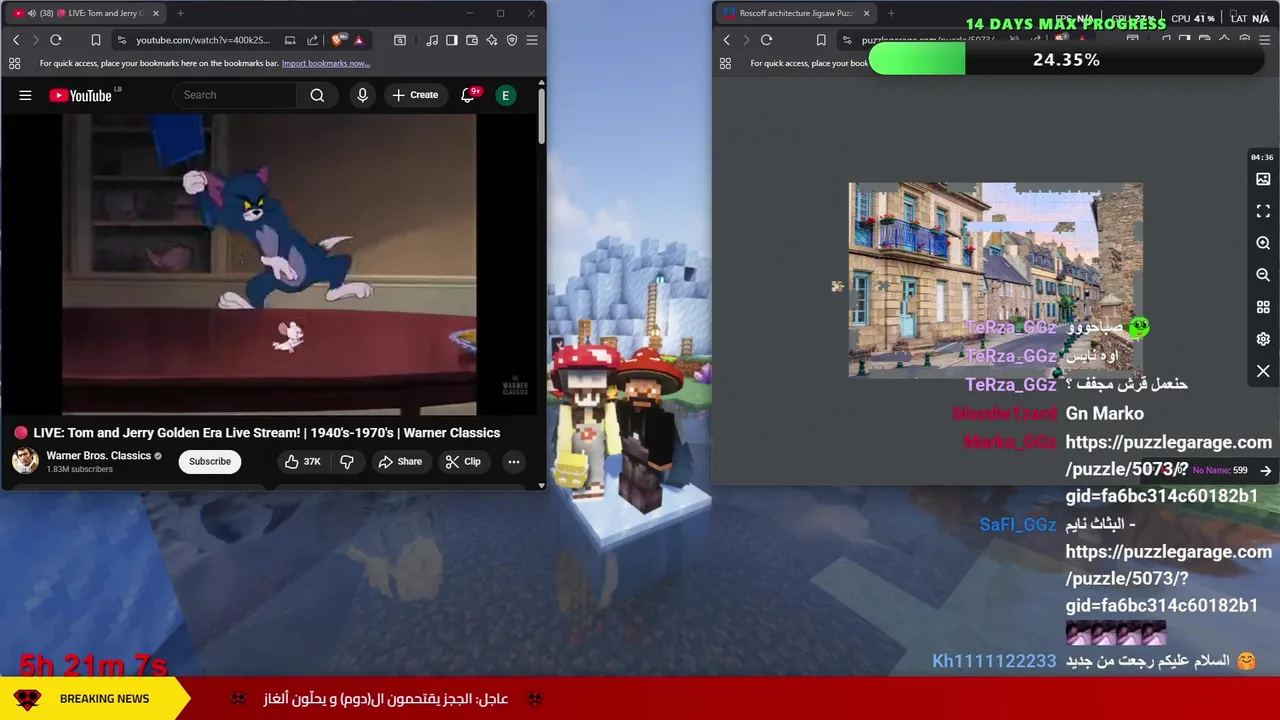Go to the YouTube home logo
This screenshot has height=720, width=1280.
pyautogui.click(x=80, y=95)
